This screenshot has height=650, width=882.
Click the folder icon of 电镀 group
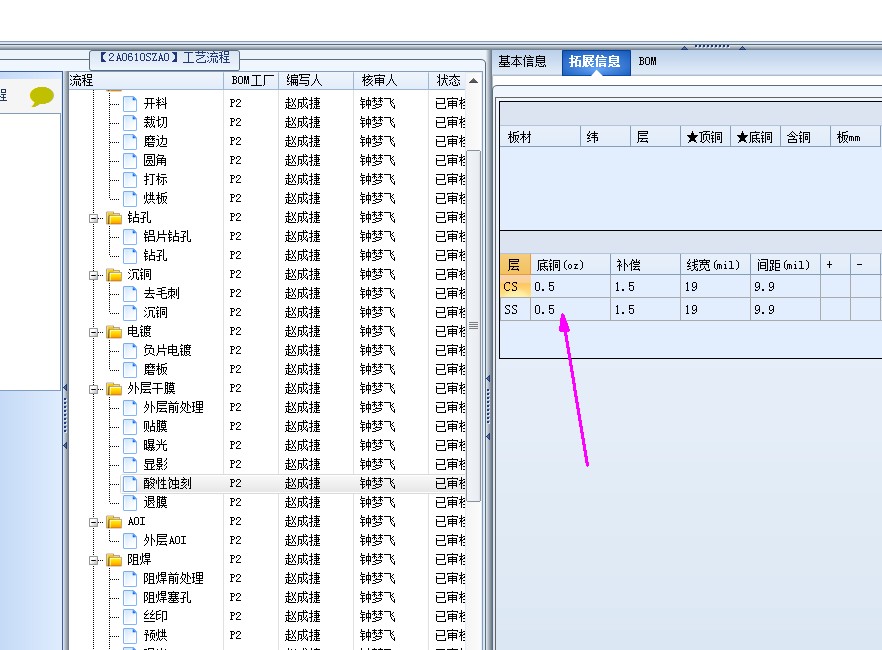pyautogui.click(x=114, y=332)
